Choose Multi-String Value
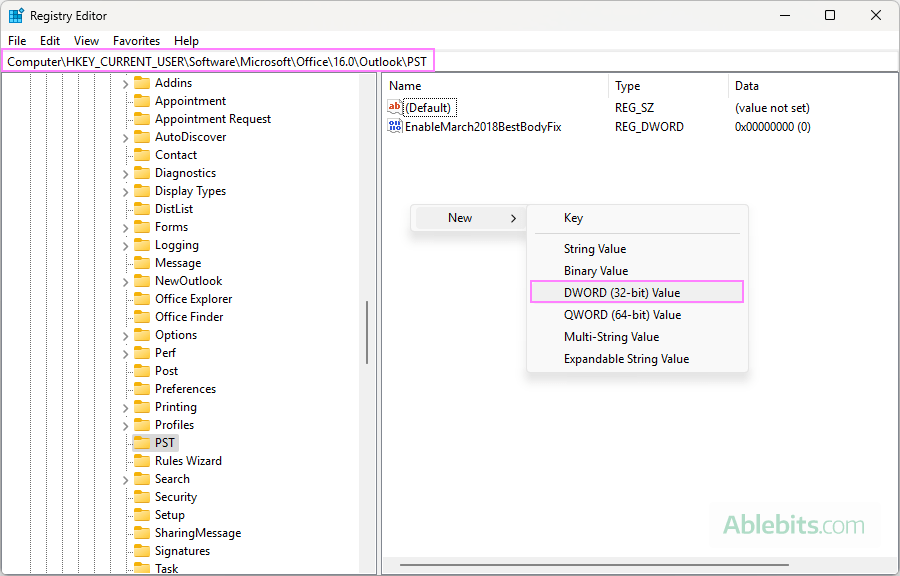 click(x=637, y=337)
